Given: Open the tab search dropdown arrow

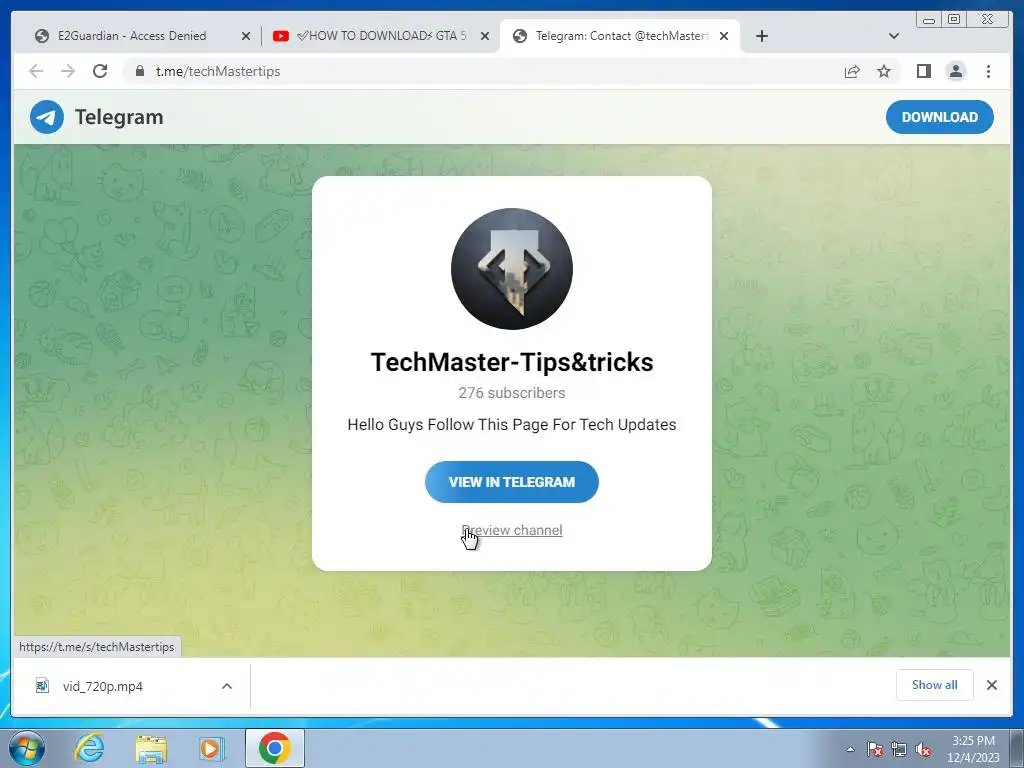Looking at the screenshot, I should tap(894, 36).
